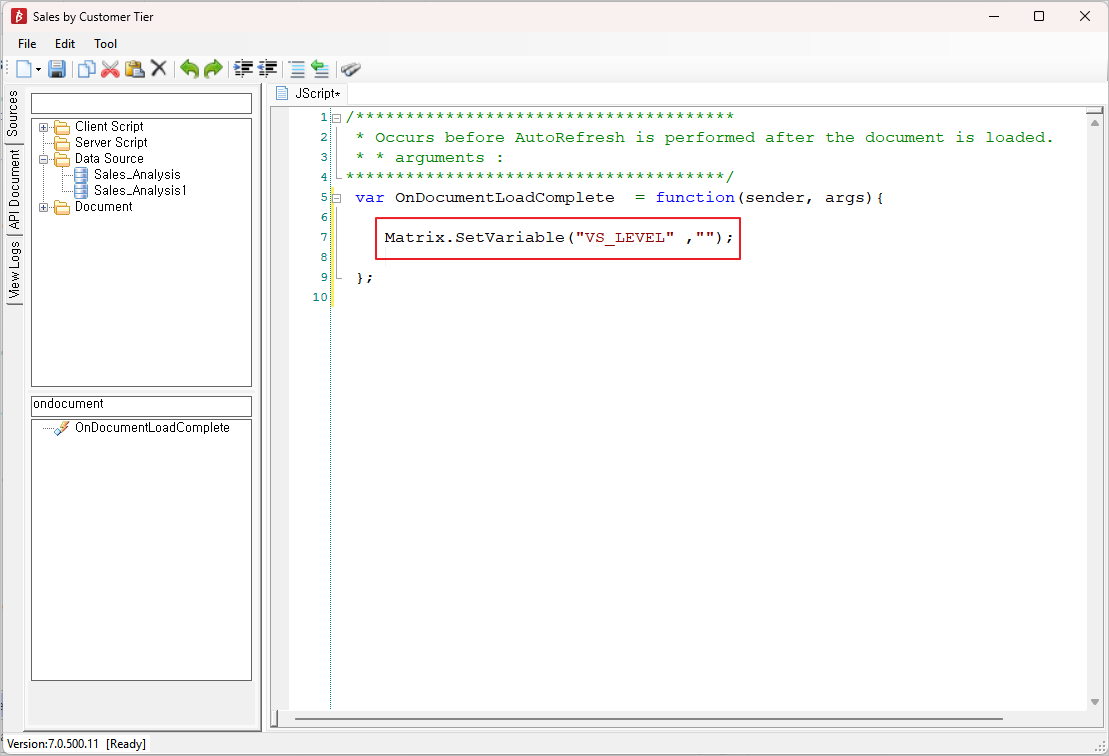
Task: Expand the Client Script folder
Action: 44,127
